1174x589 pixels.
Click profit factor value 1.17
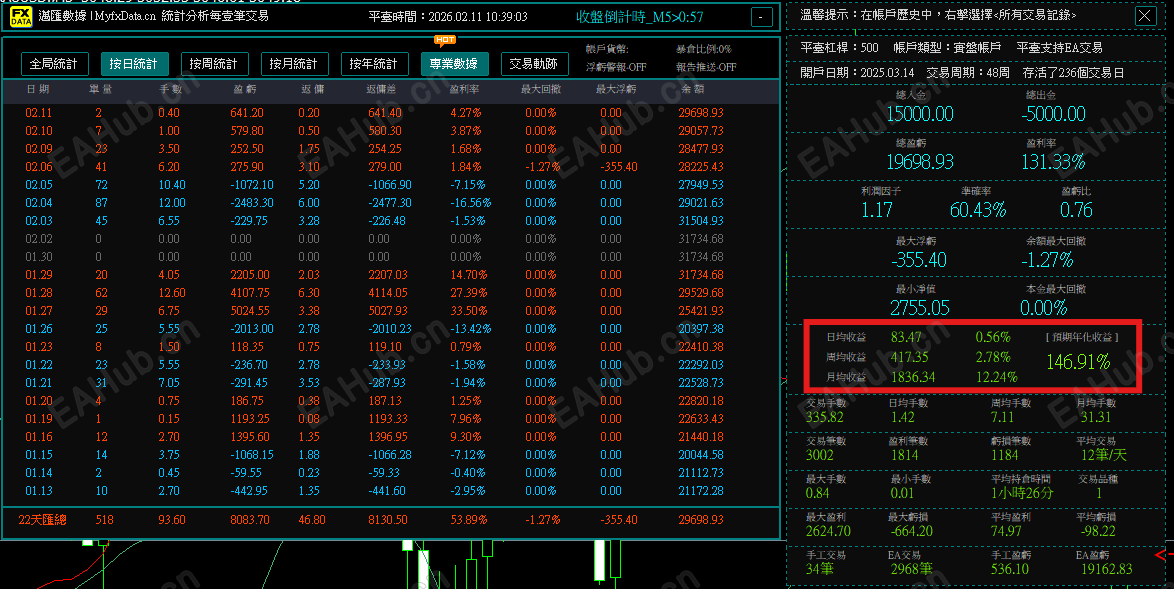(877, 210)
